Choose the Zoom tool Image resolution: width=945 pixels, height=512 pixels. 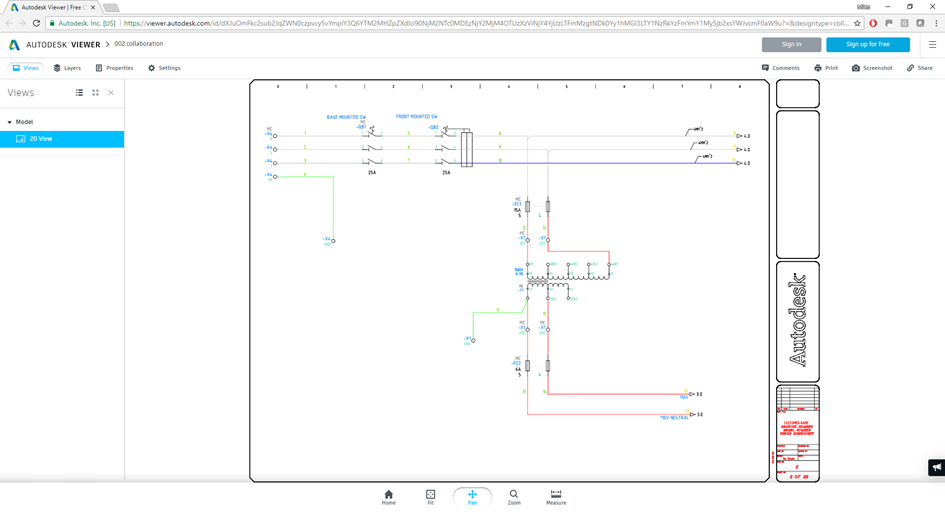513,497
